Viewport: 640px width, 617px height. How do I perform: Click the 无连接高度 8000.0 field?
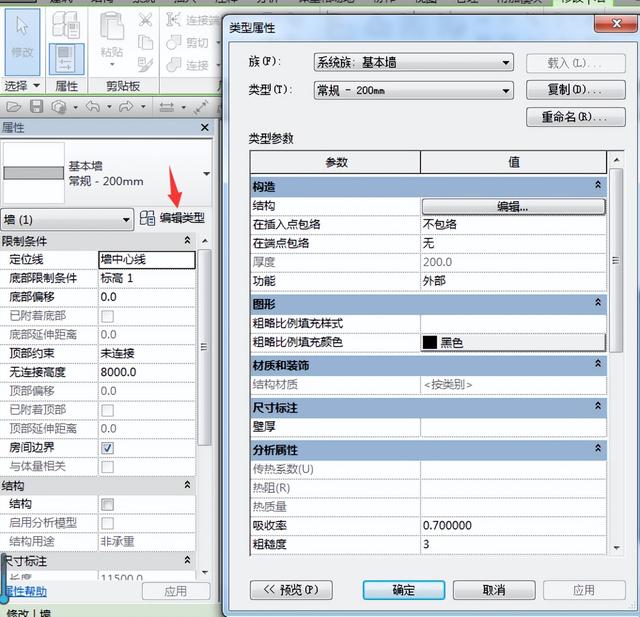tap(147, 372)
